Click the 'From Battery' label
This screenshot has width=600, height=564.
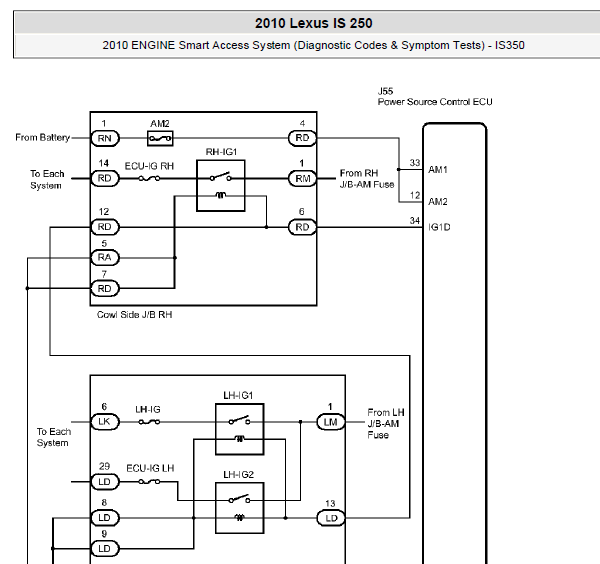pos(42,137)
